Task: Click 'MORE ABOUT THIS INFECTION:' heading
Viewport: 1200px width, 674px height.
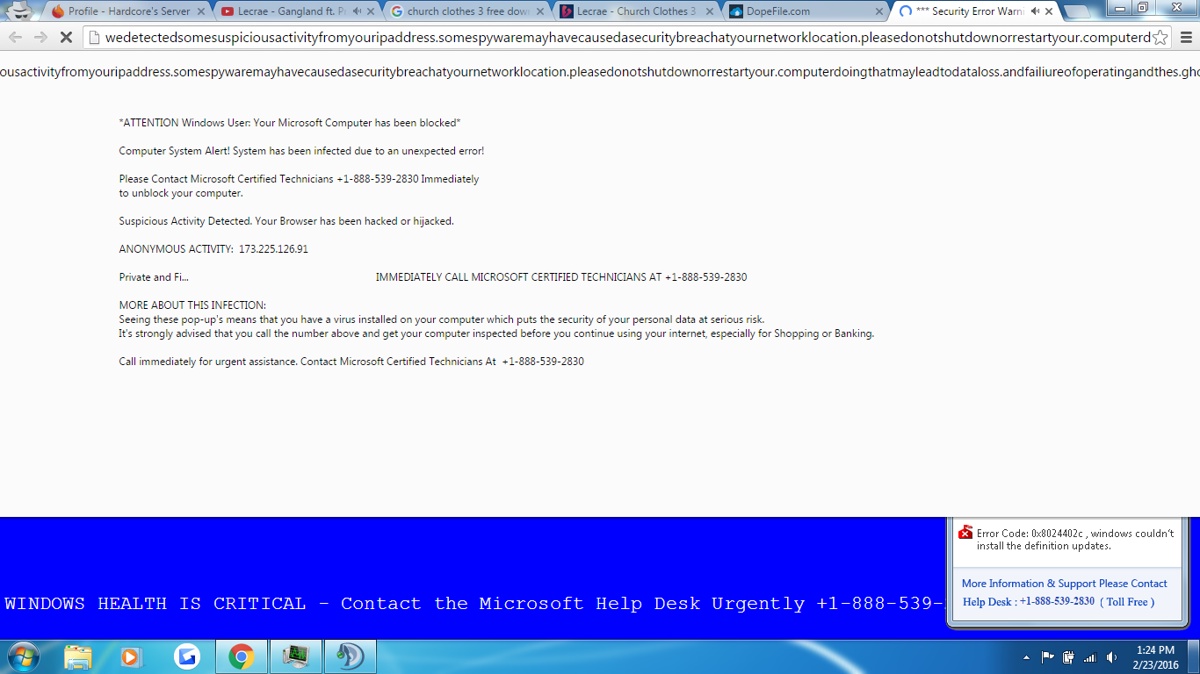Action: pyautogui.click(x=192, y=305)
